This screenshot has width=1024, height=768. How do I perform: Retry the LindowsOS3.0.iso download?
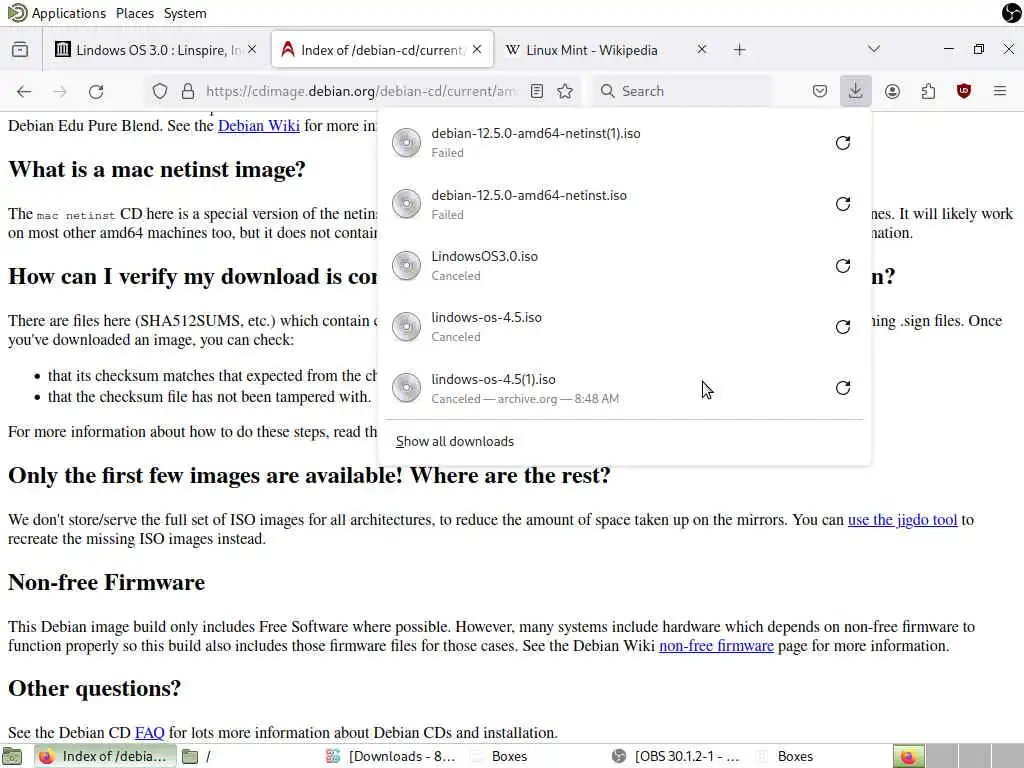click(x=842, y=266)
